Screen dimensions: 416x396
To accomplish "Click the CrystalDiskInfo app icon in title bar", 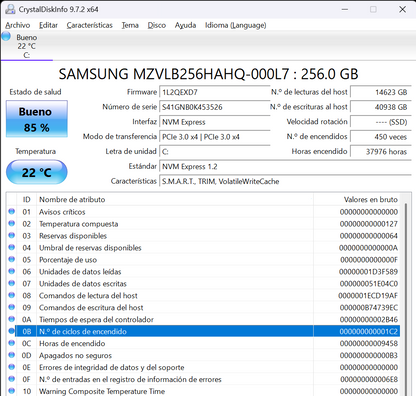I will 10,9.
